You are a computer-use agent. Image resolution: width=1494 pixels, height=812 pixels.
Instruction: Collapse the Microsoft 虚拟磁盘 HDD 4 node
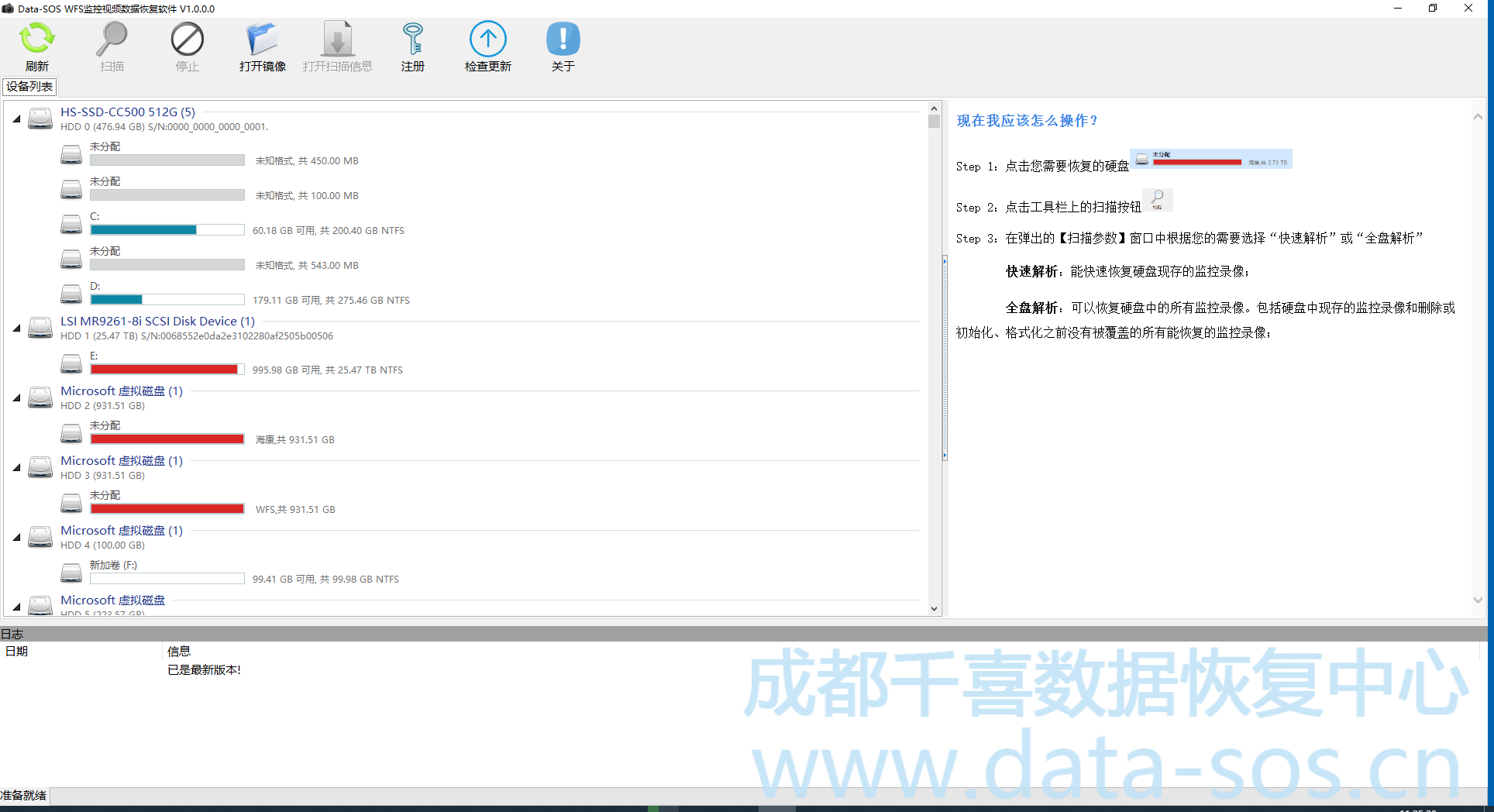tap(16, 538)
